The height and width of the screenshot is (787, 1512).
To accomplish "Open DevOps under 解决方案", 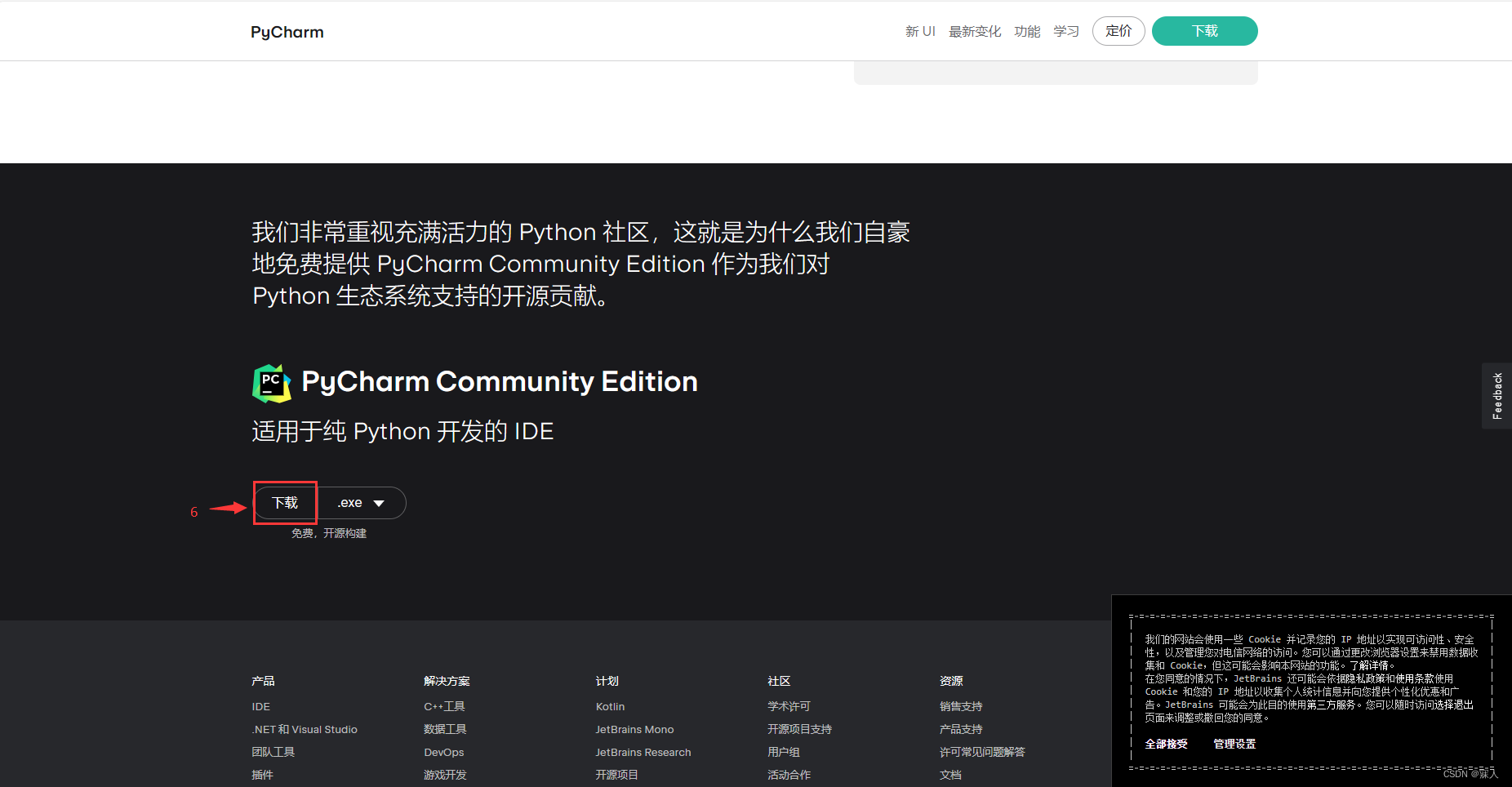I will pyautogui.click(x=443, y=752).
